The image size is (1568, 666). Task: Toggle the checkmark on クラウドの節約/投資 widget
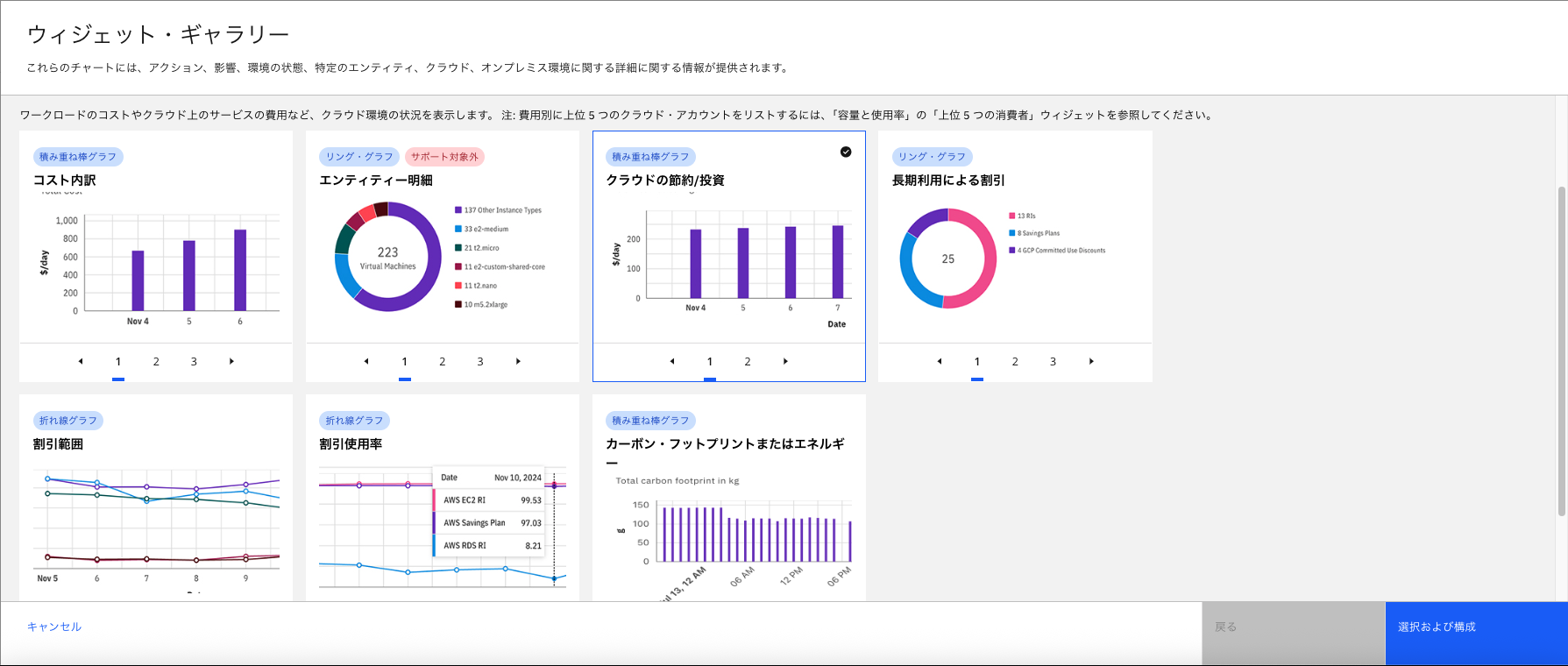(846, 152)
